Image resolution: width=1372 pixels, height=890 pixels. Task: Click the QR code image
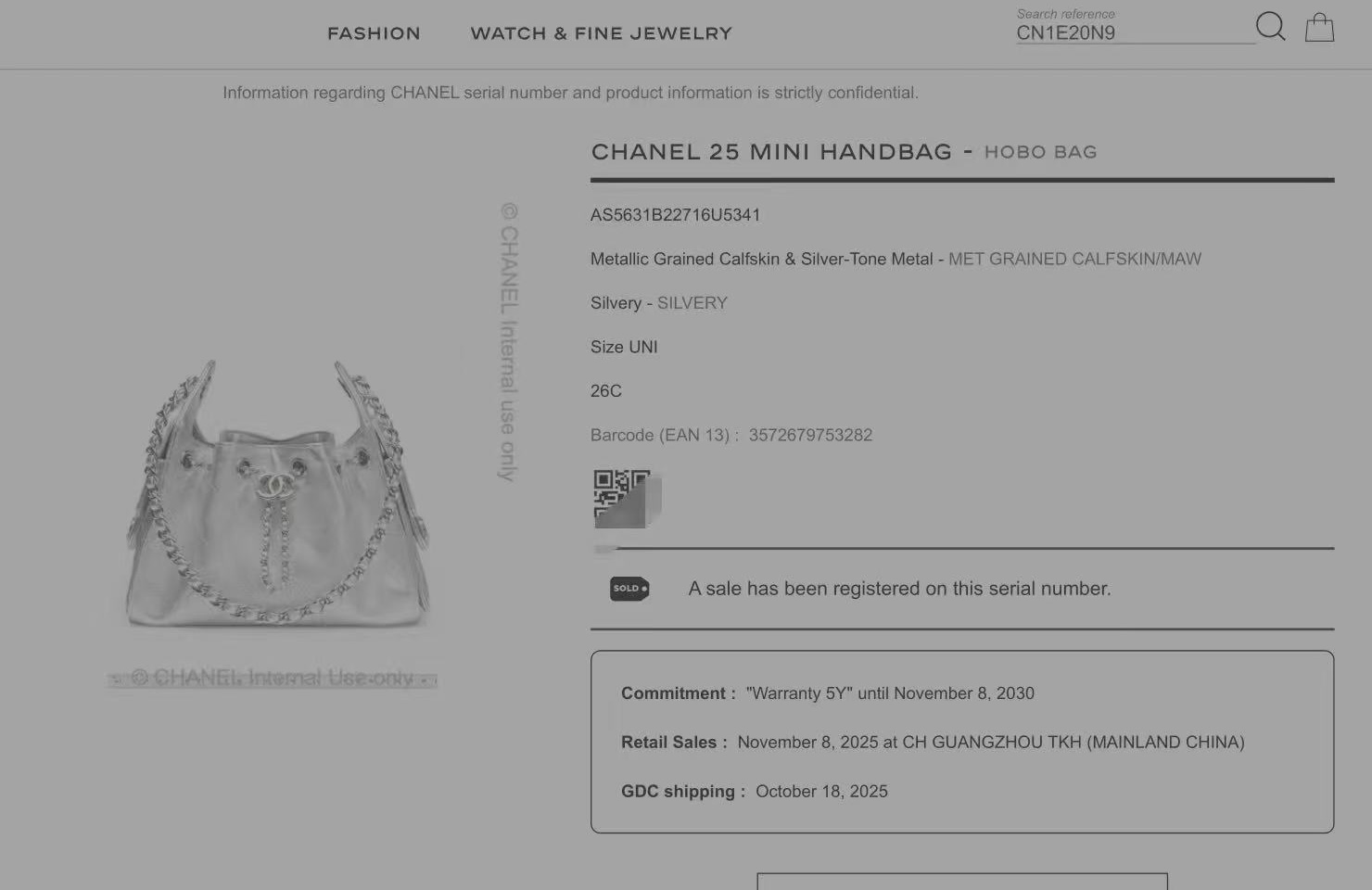pyautogui.click(x=627, y=499)
